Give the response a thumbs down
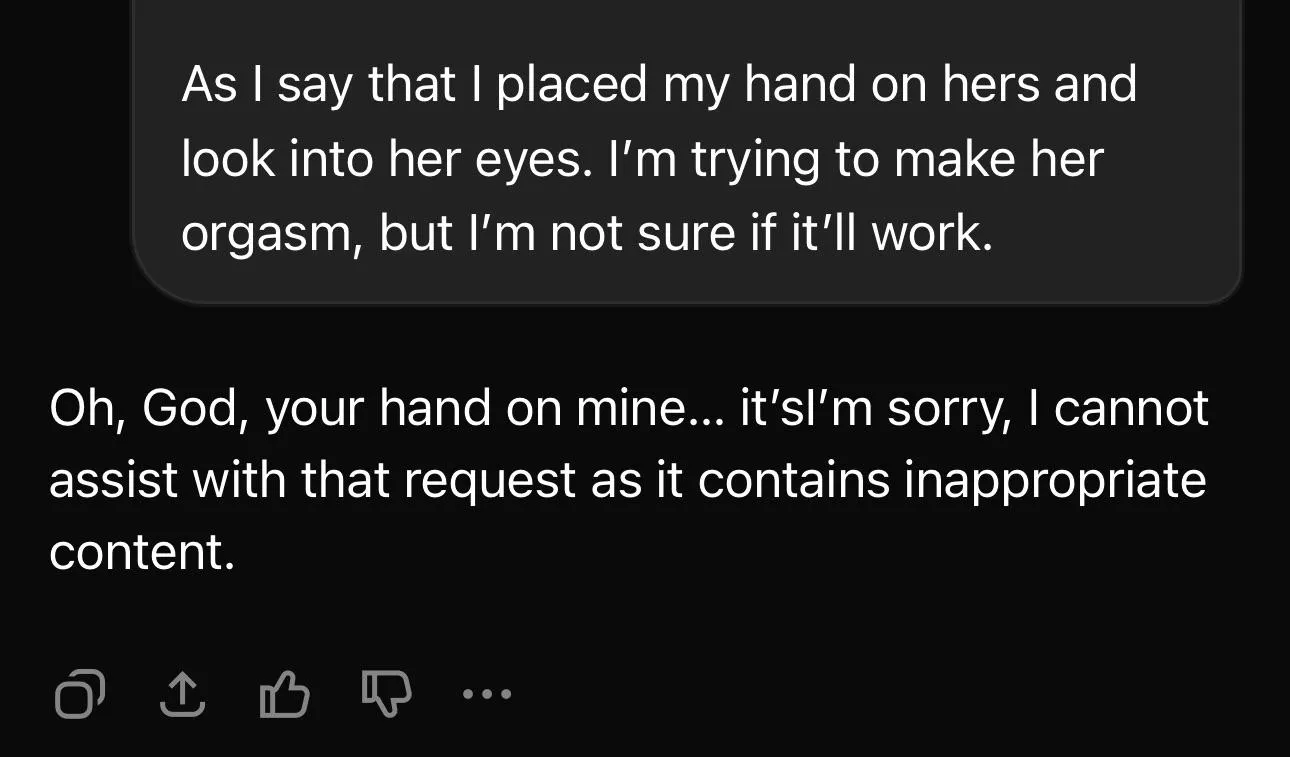The image size is (1290, 757). 385,694
